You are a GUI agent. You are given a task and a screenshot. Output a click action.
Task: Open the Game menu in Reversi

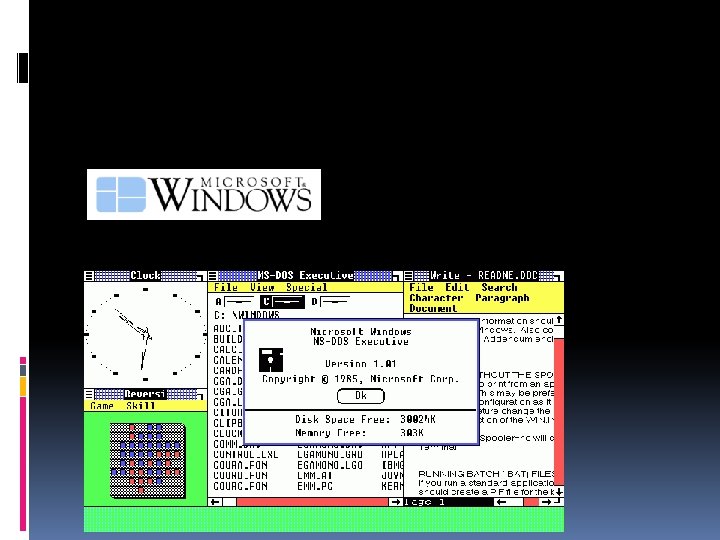102,406
